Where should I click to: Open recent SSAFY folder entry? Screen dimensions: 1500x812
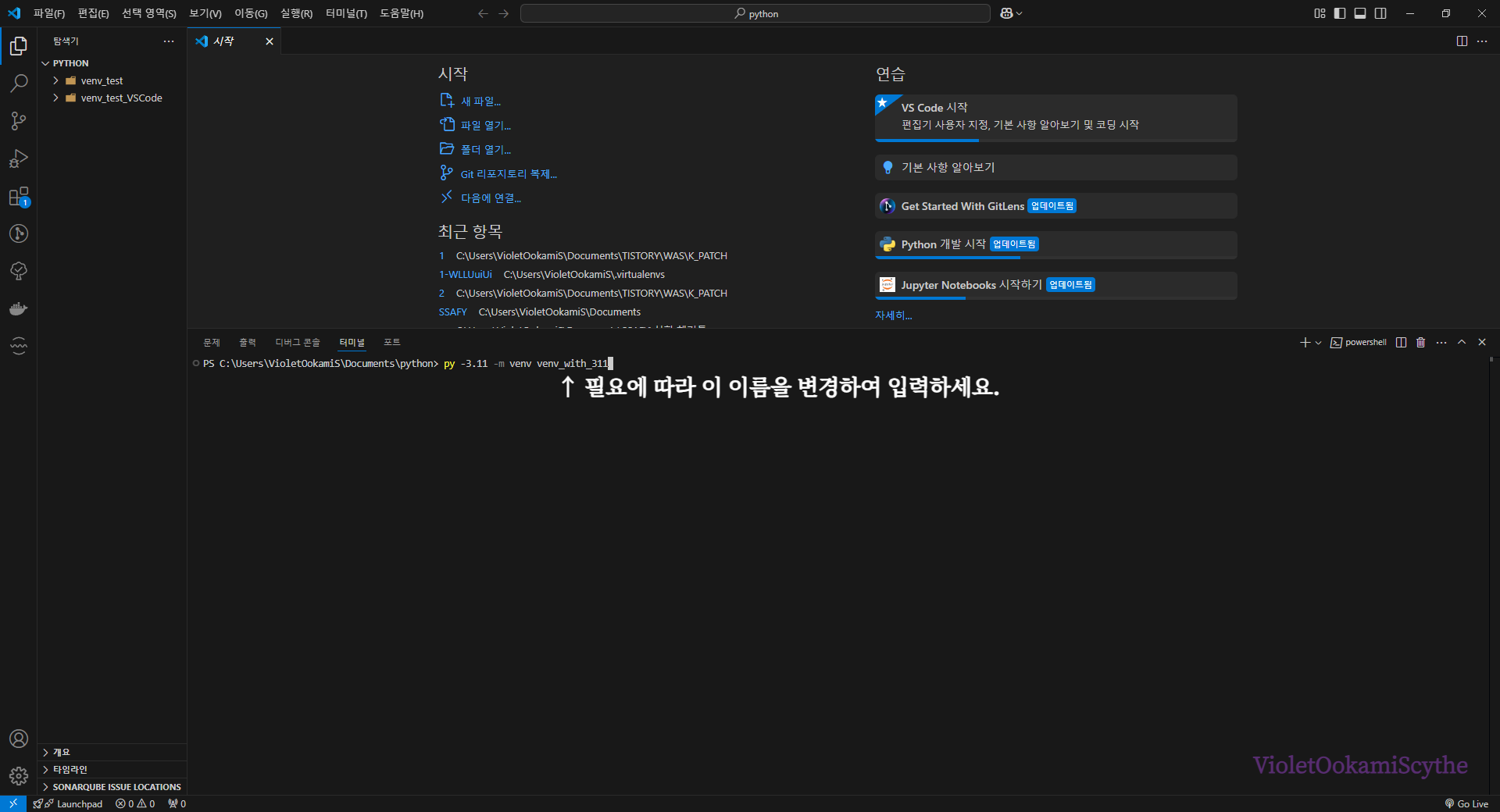coord(453,312)
